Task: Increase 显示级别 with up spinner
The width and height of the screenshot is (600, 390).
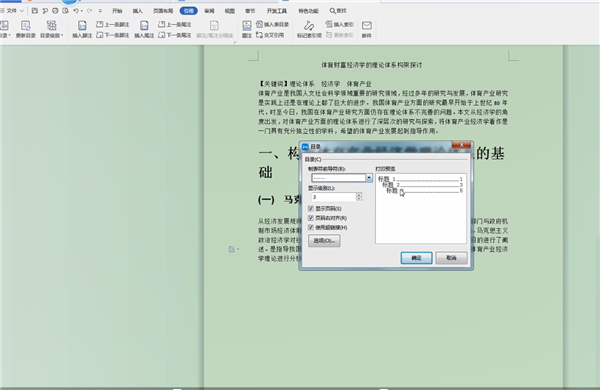Action: pos(359,195)
